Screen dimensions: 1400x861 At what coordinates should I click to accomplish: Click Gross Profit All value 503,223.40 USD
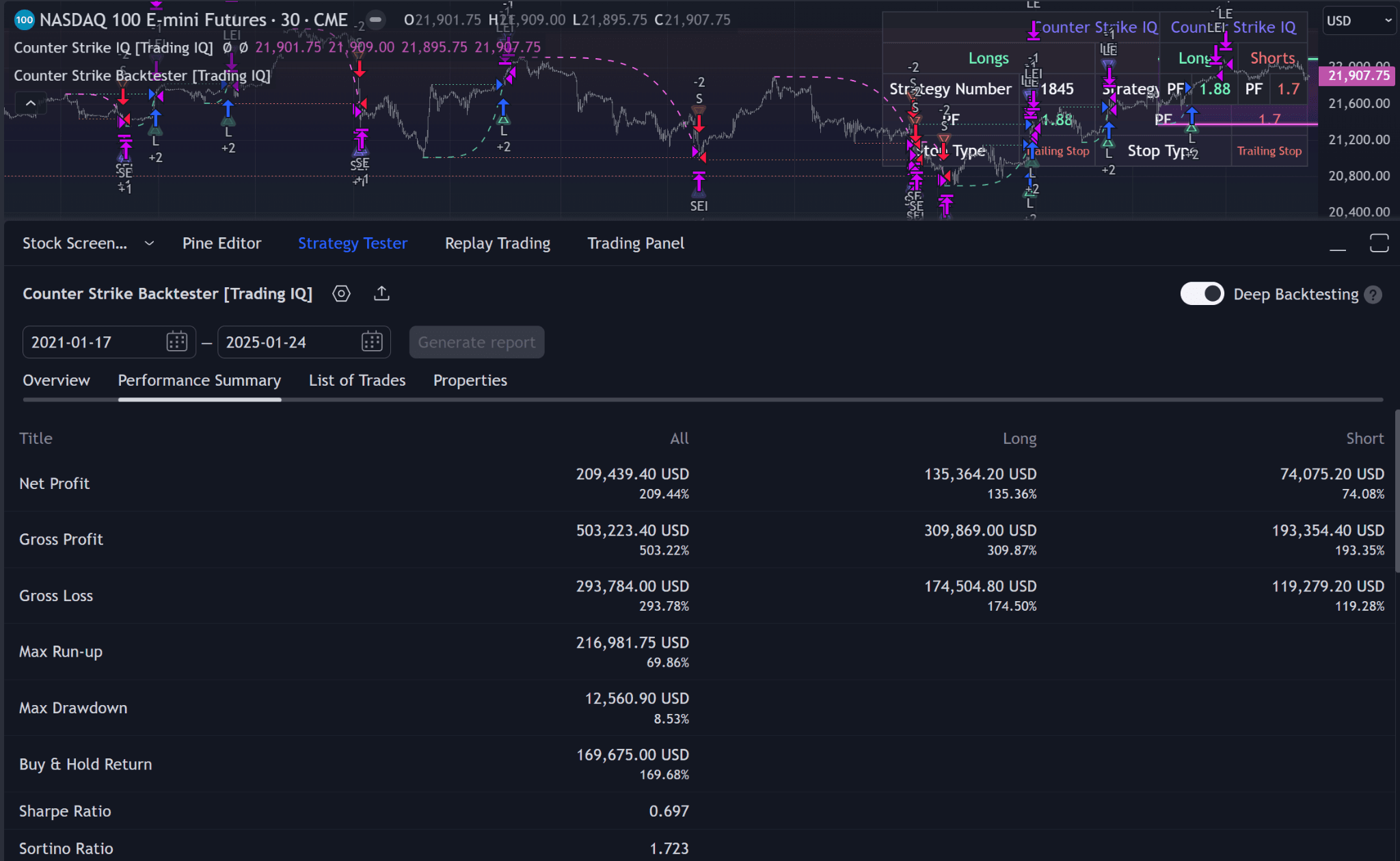point(632,530)
